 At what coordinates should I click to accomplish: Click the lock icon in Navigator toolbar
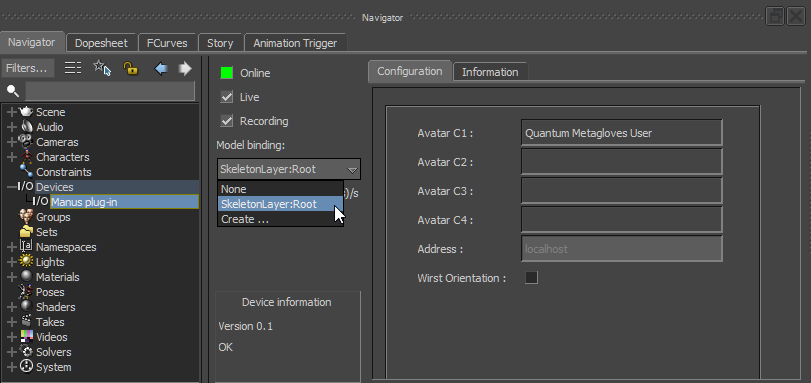pyautogui.click(x=130, y=68)
